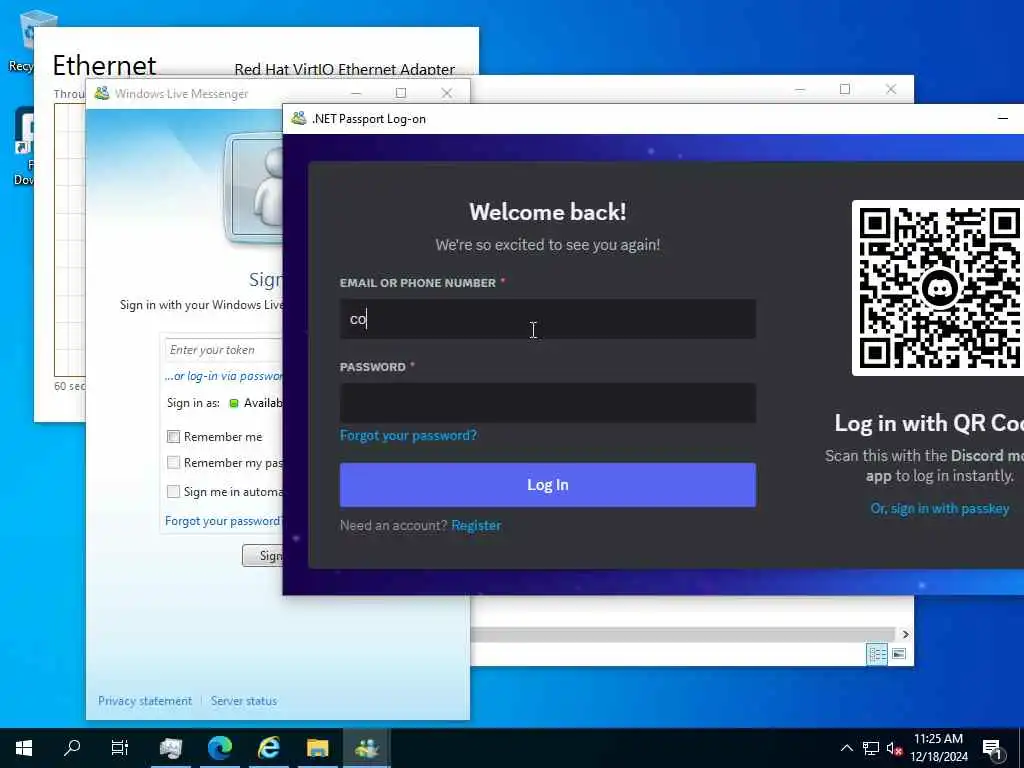The width and height of the screenshot is (1024, 768).
Task: Open taskbar Search
Action: (72, 748)
